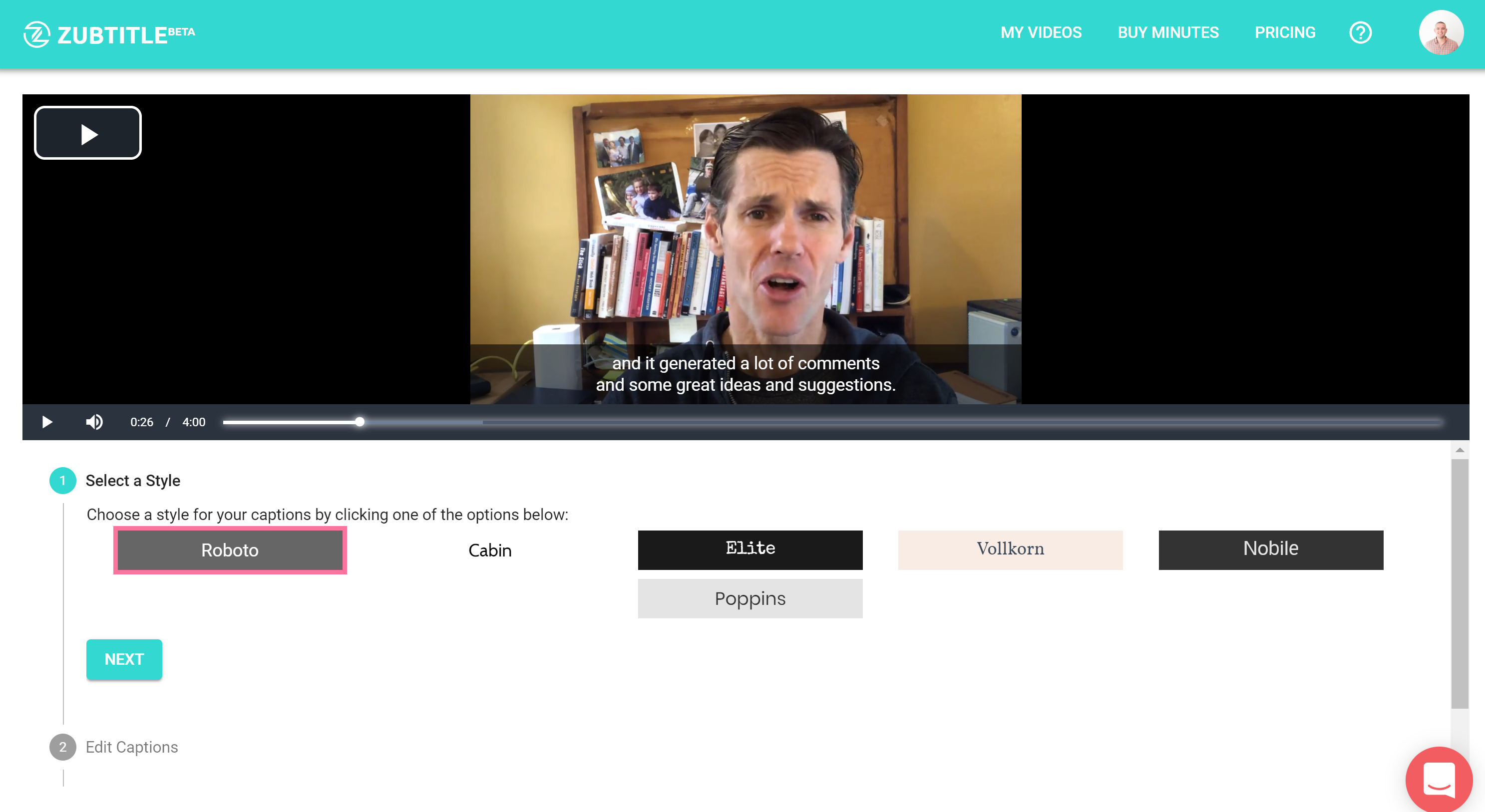Click step 1 circle indicator
Image resolution: width=1485 pixels, height=812 pixels.
62,480
